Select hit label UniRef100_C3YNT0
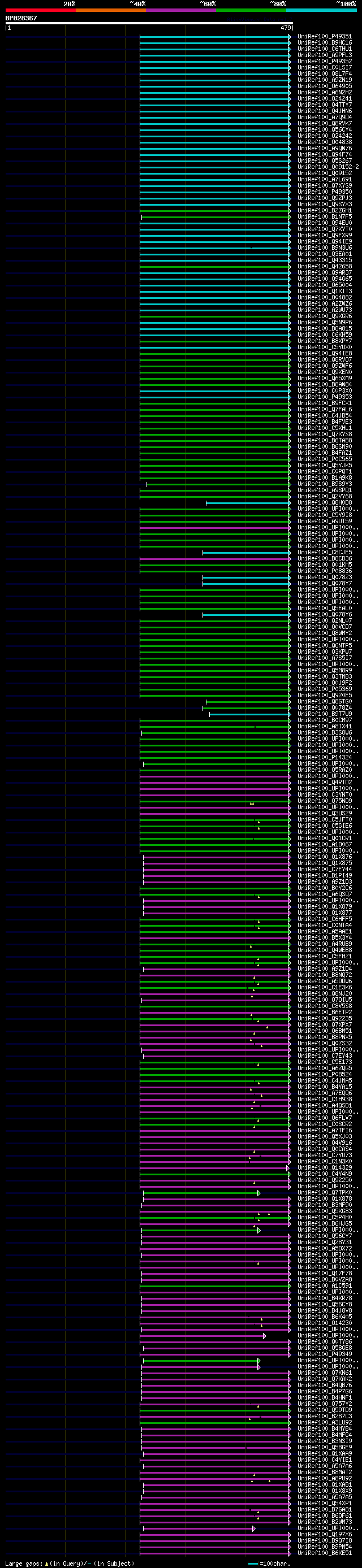Image resolution: width=362 pixels, height=1568 pixels. [325, 794]
